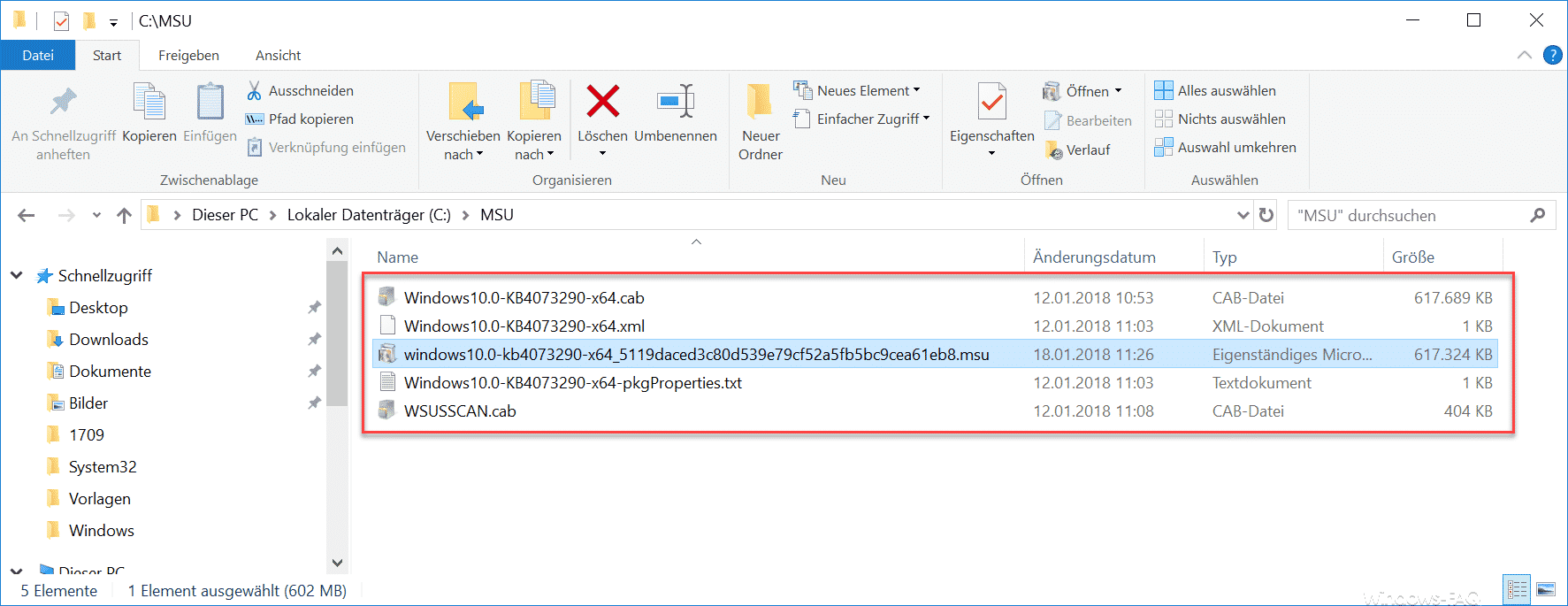Screen dimensions: 1568x606
Task: Click quick access toolbar properties checkmark icon
Action: point(61,20)
